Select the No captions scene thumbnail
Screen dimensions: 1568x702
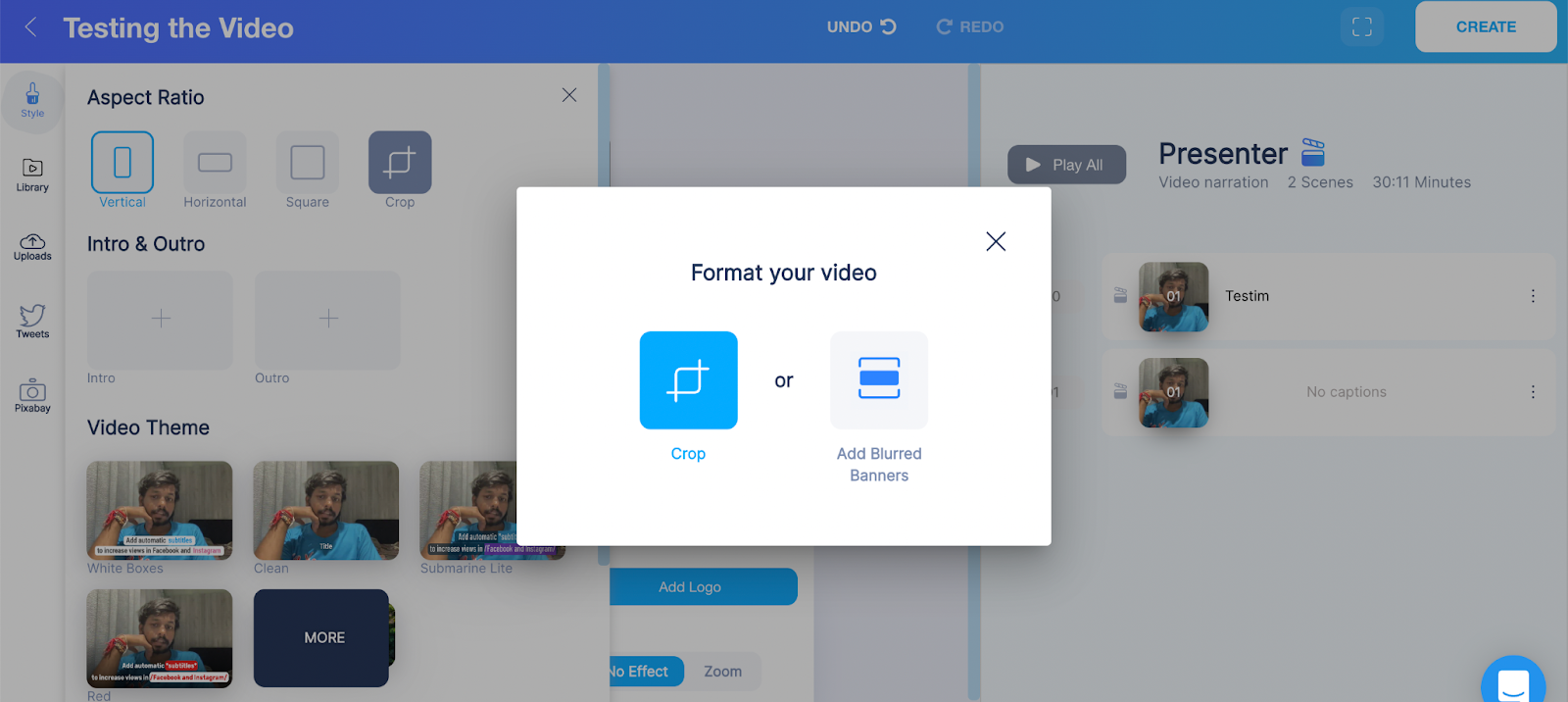1173,392
